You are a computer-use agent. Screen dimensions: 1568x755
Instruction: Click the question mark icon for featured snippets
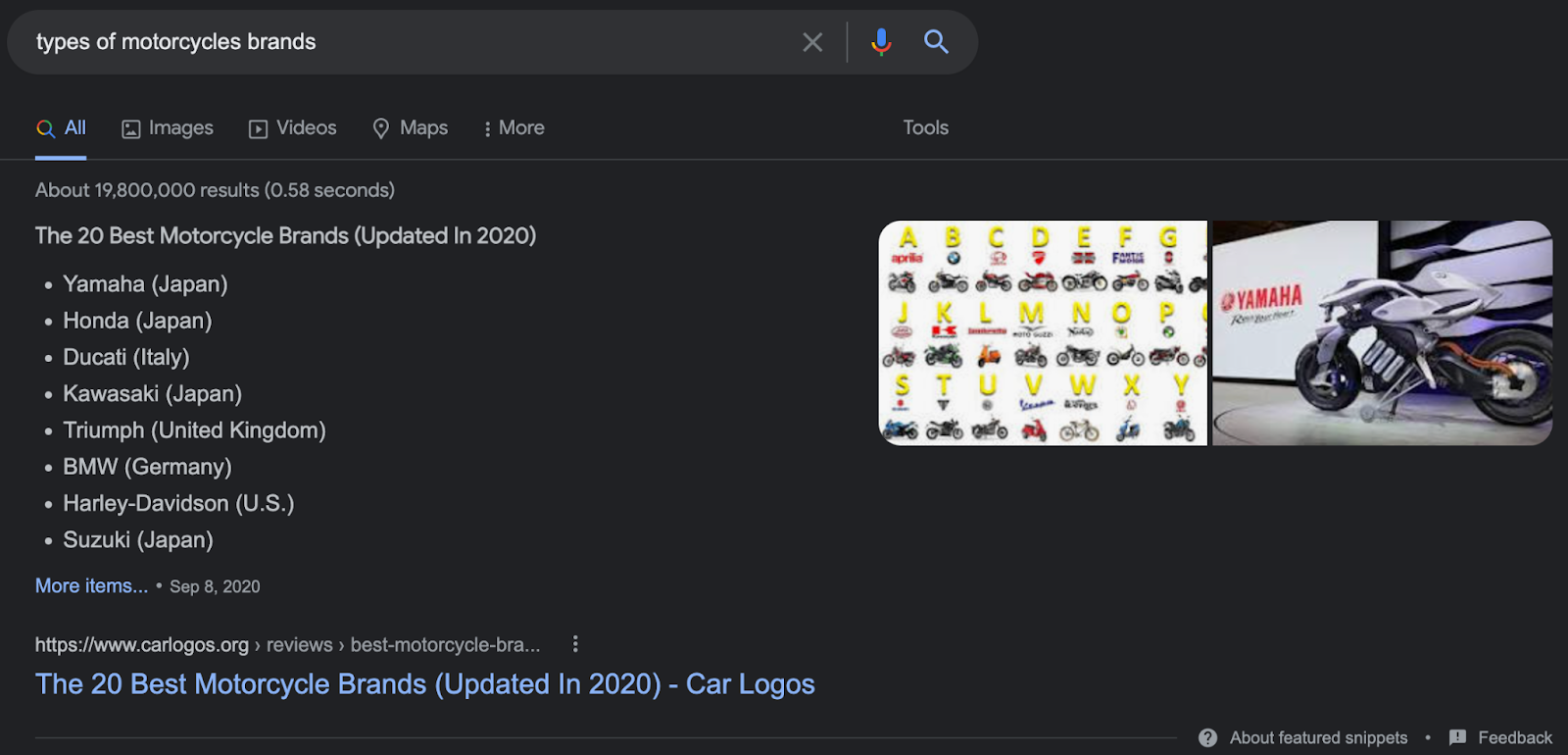click(x=1207, y=737)
